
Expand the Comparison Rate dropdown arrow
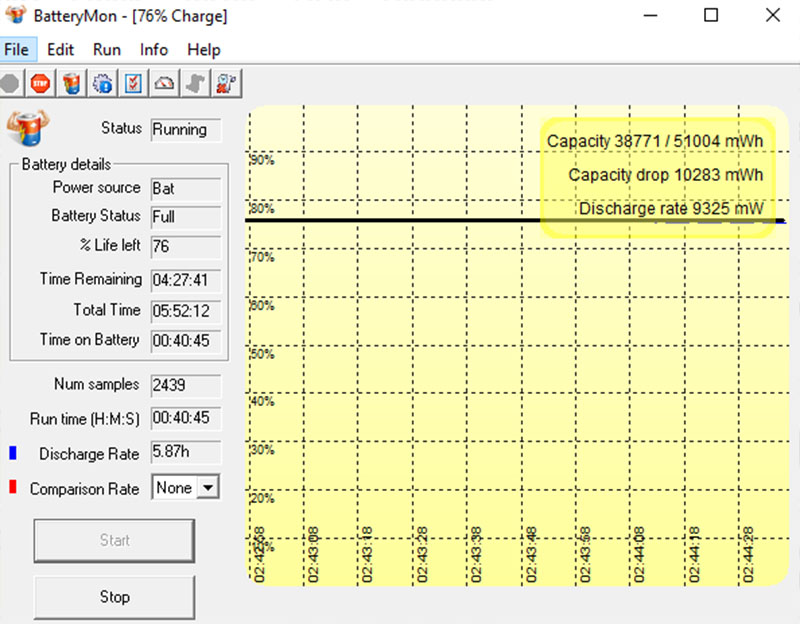208,487
